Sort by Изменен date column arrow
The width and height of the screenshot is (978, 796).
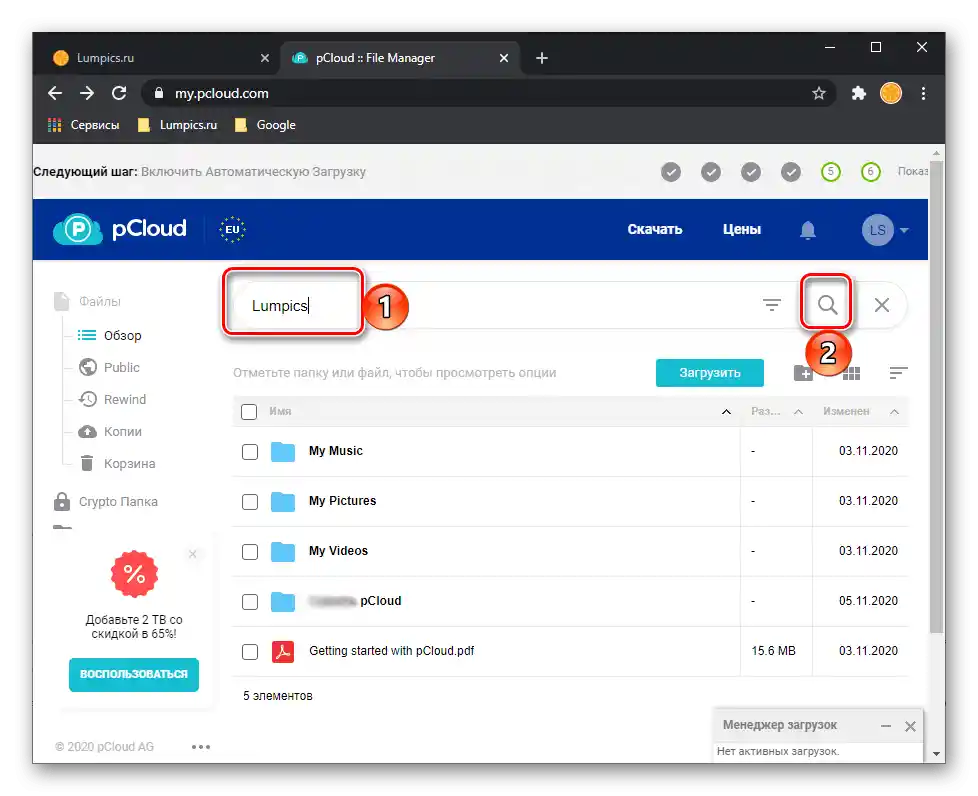[x=894, y=412]
